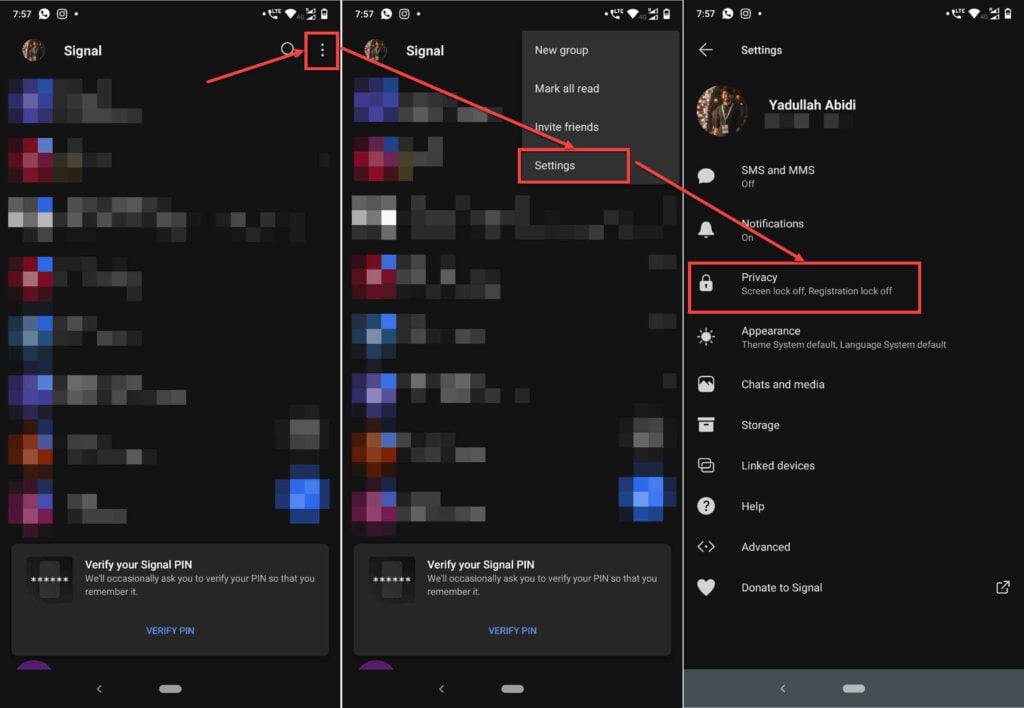Viewport: 1024px width, 708px height.
Task: Tap the WhatsApp status icon in Settings screen
Action: (x=728, y=14)
